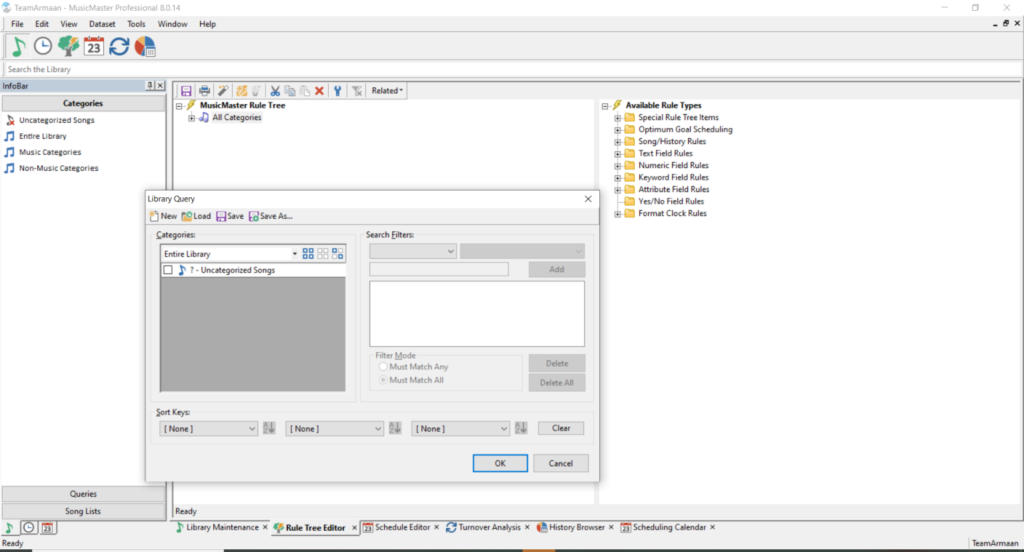1024x552 pixels.
Task: Toggle sort direction for the first sort key
Action: point(269,429)
